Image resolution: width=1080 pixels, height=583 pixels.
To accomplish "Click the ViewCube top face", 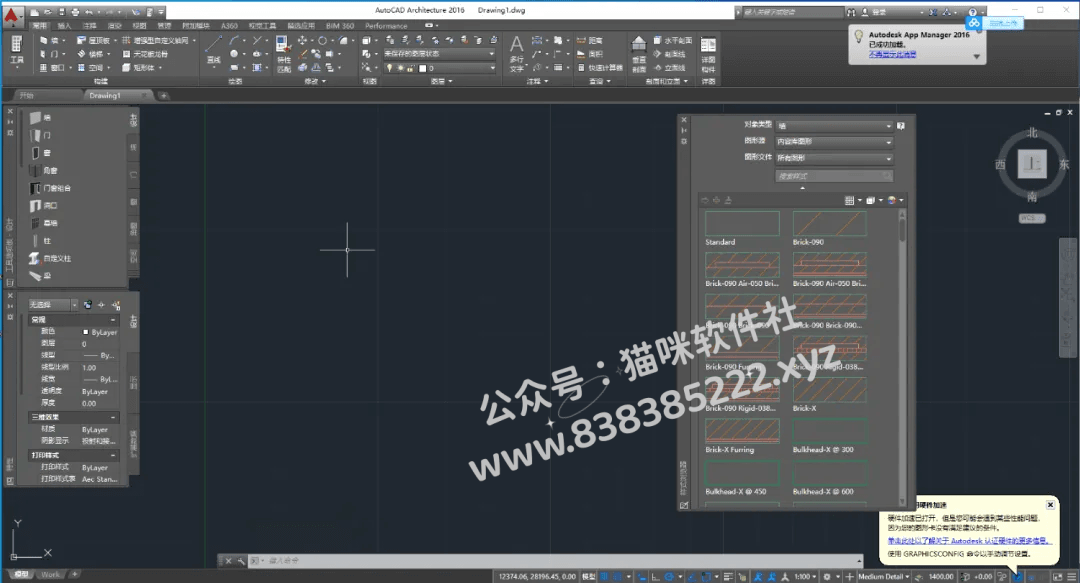I will [1032, 164].
